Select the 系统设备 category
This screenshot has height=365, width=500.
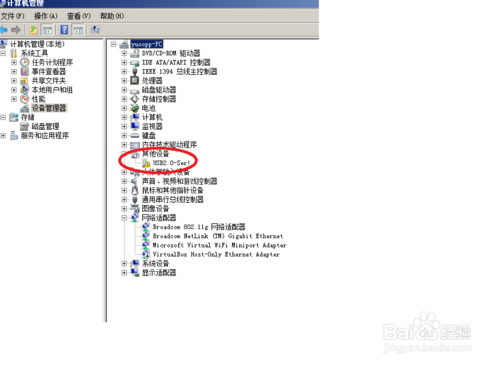tap(155, 263)
